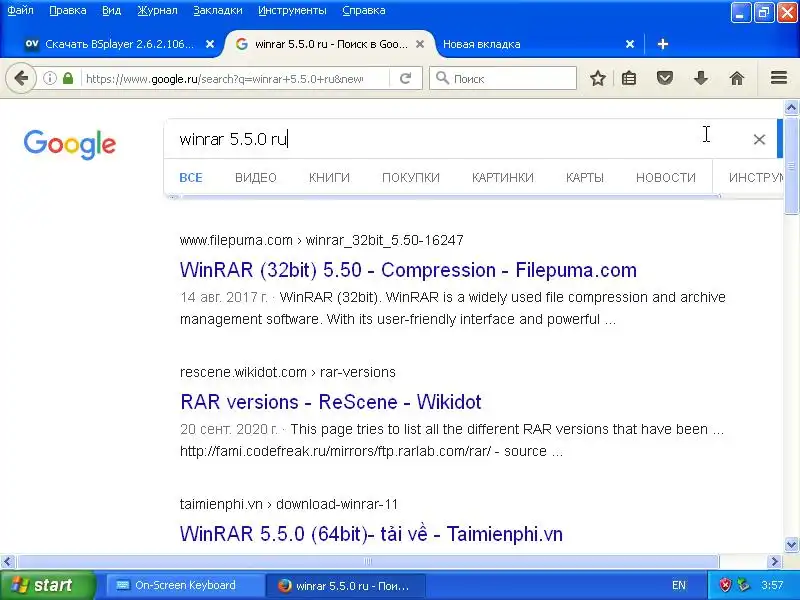Click the network tray icon near clock

(743, 585)
